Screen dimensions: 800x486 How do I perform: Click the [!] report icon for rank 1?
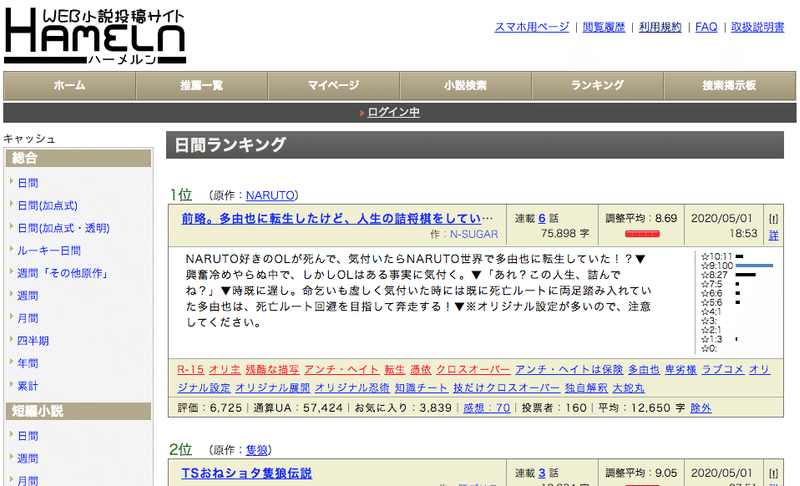pyautogui.click(x=773, y=219)
